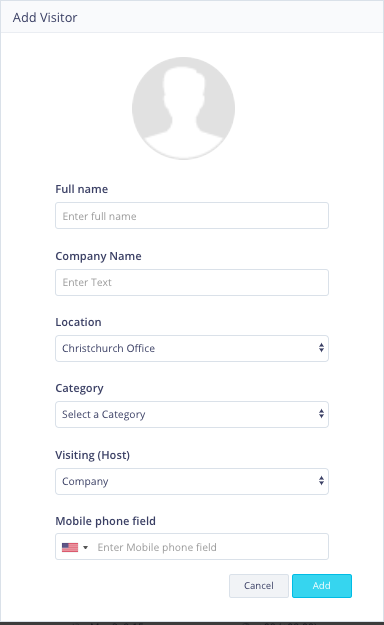Click the up-down arrows on the Visiting (Host) selector
Image resolution: width=384 pixels, height=625 pixels.
tap(321, 481)
